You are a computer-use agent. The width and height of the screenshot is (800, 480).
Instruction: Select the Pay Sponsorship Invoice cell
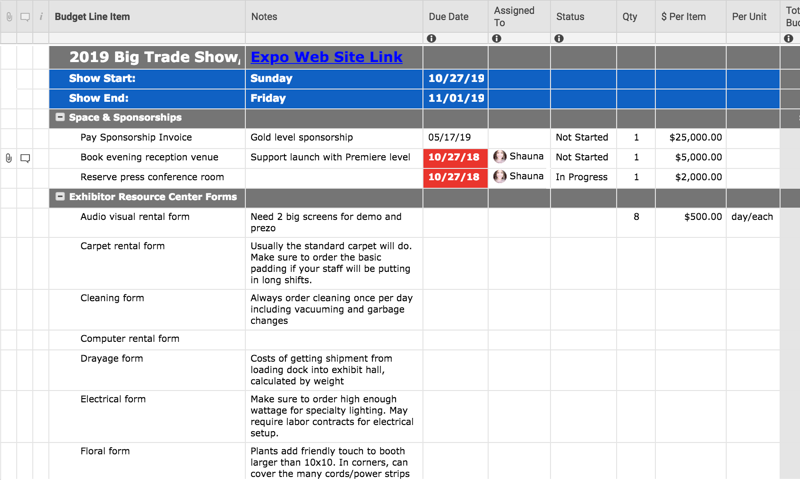(147, 138)
